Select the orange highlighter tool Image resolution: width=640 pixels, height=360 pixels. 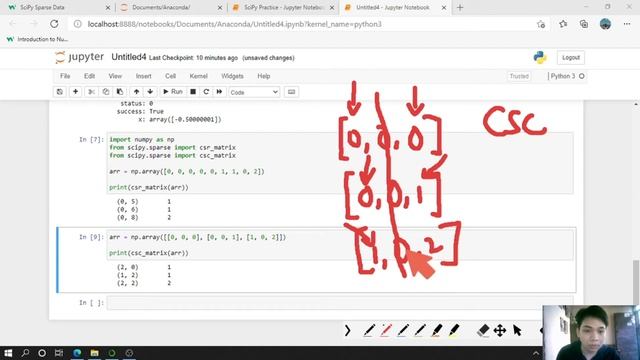[437, 330]
